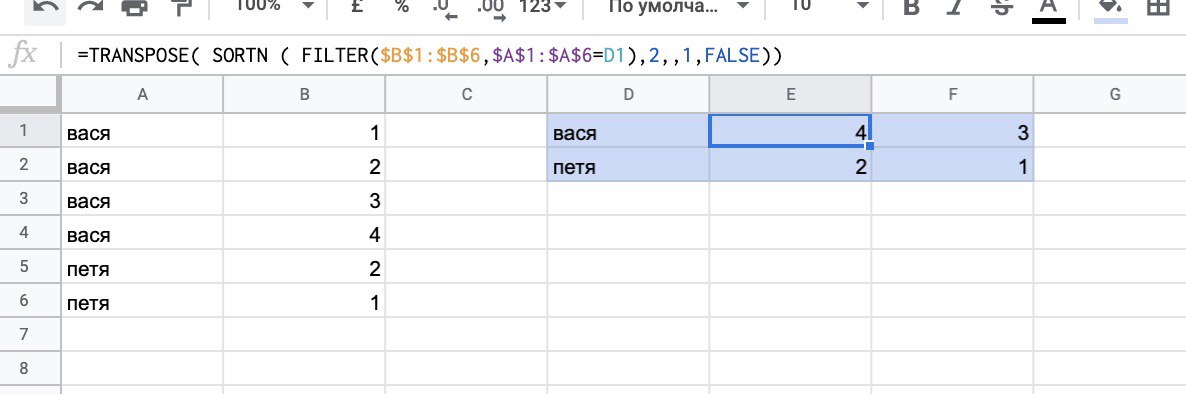The image size is (1186, 394).
Task: Format as currency with £ button
Action: (356, 6)
